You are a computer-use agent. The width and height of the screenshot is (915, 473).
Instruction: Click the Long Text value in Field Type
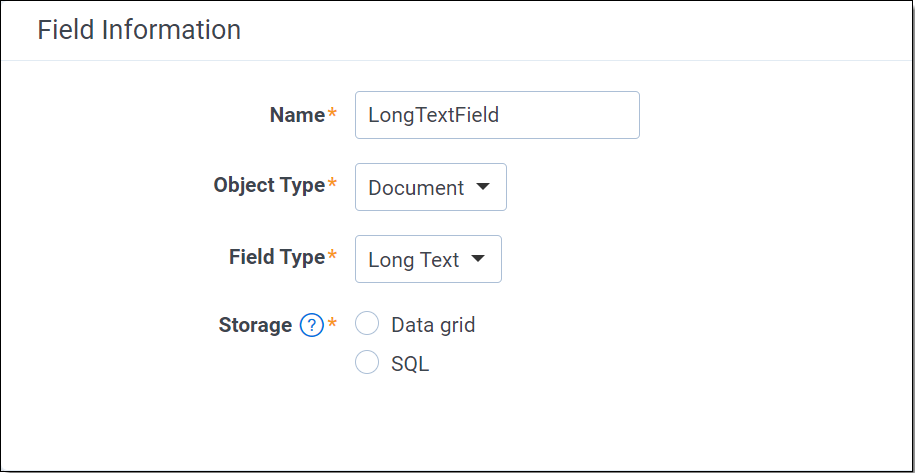click(414, 260)
